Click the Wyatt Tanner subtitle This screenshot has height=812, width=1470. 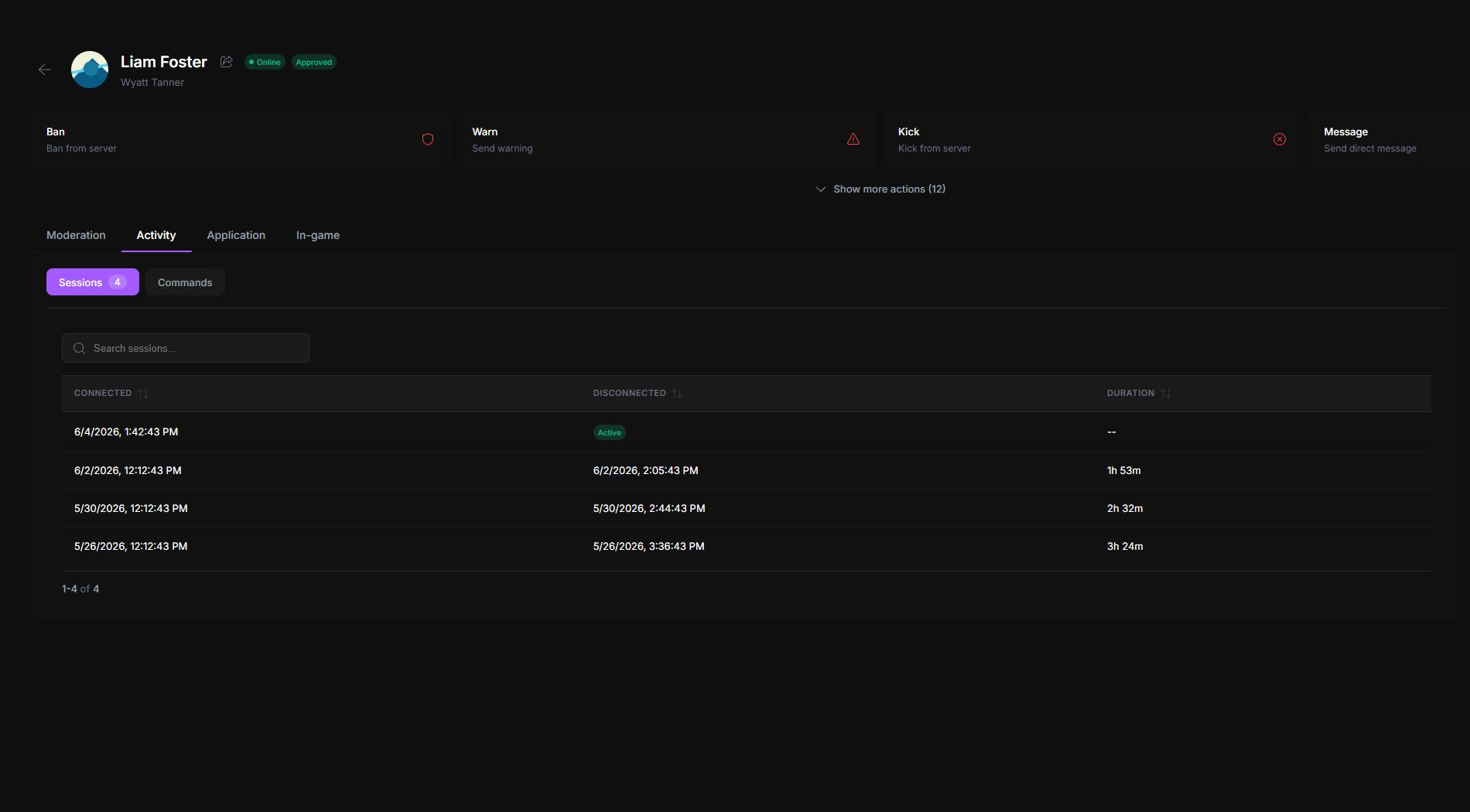pyautogui.click(x=152, y=82)
